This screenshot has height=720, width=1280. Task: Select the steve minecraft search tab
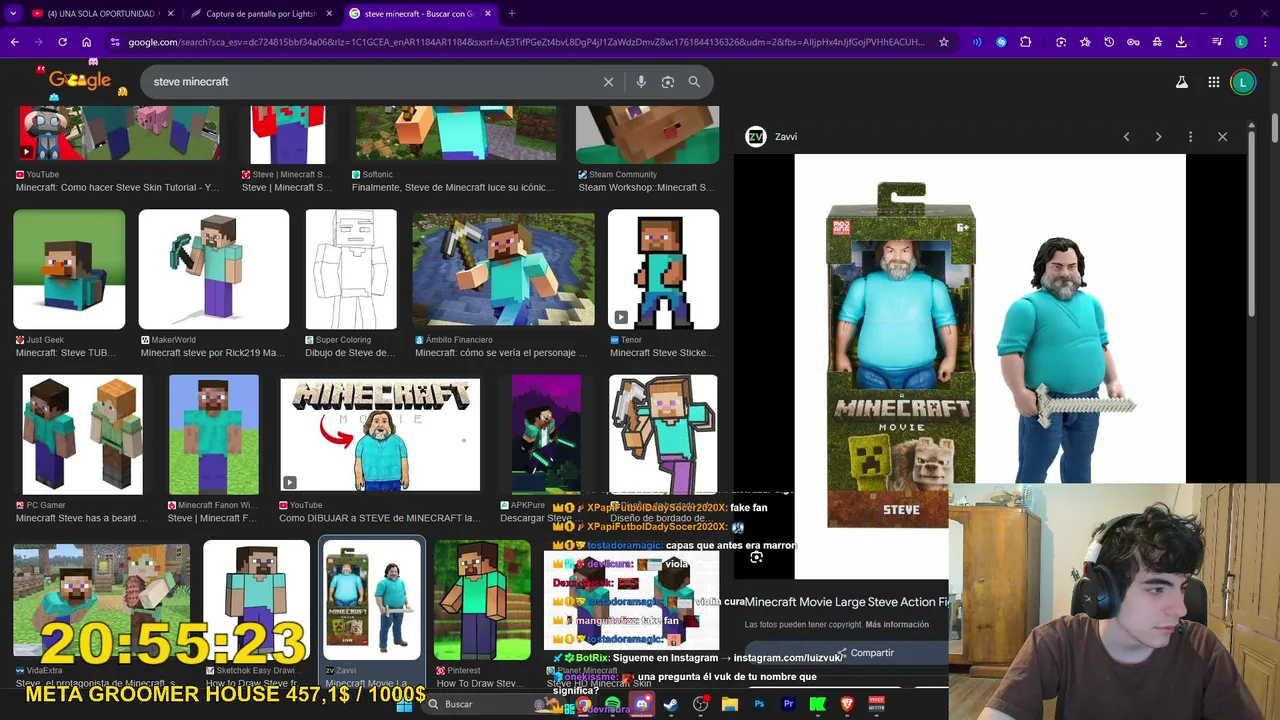pyautogui.click(x=420, y=14)
